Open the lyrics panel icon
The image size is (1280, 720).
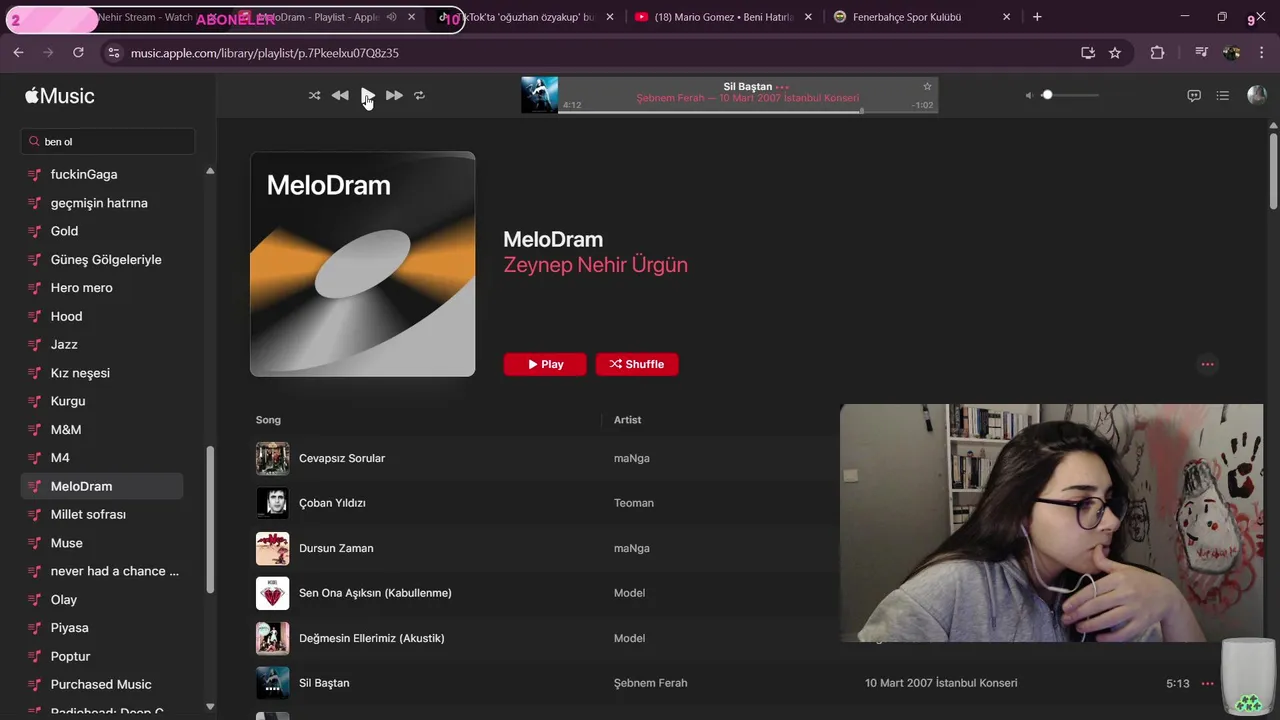[x=1194, y=96]
